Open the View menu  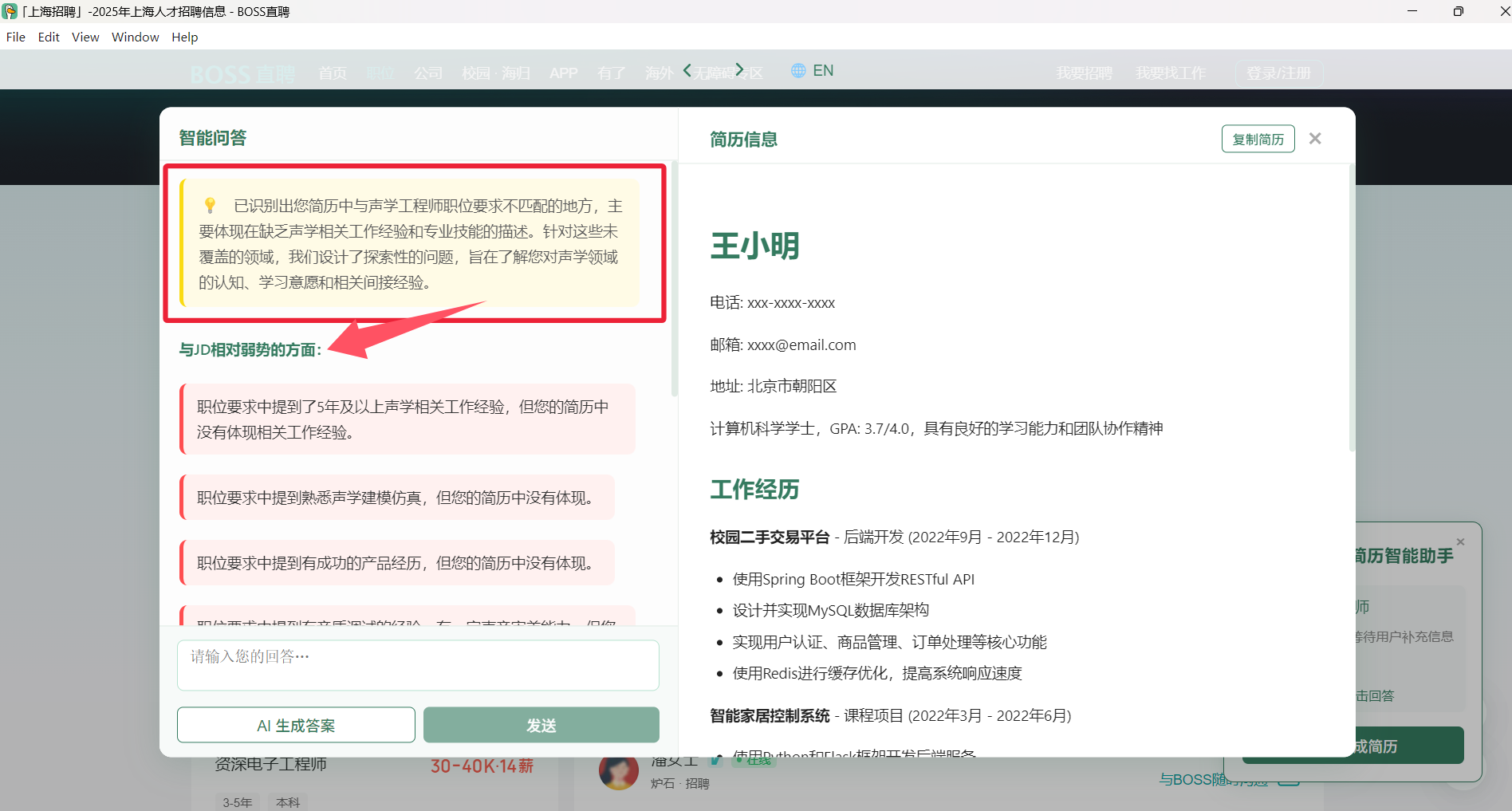point(85,37)
